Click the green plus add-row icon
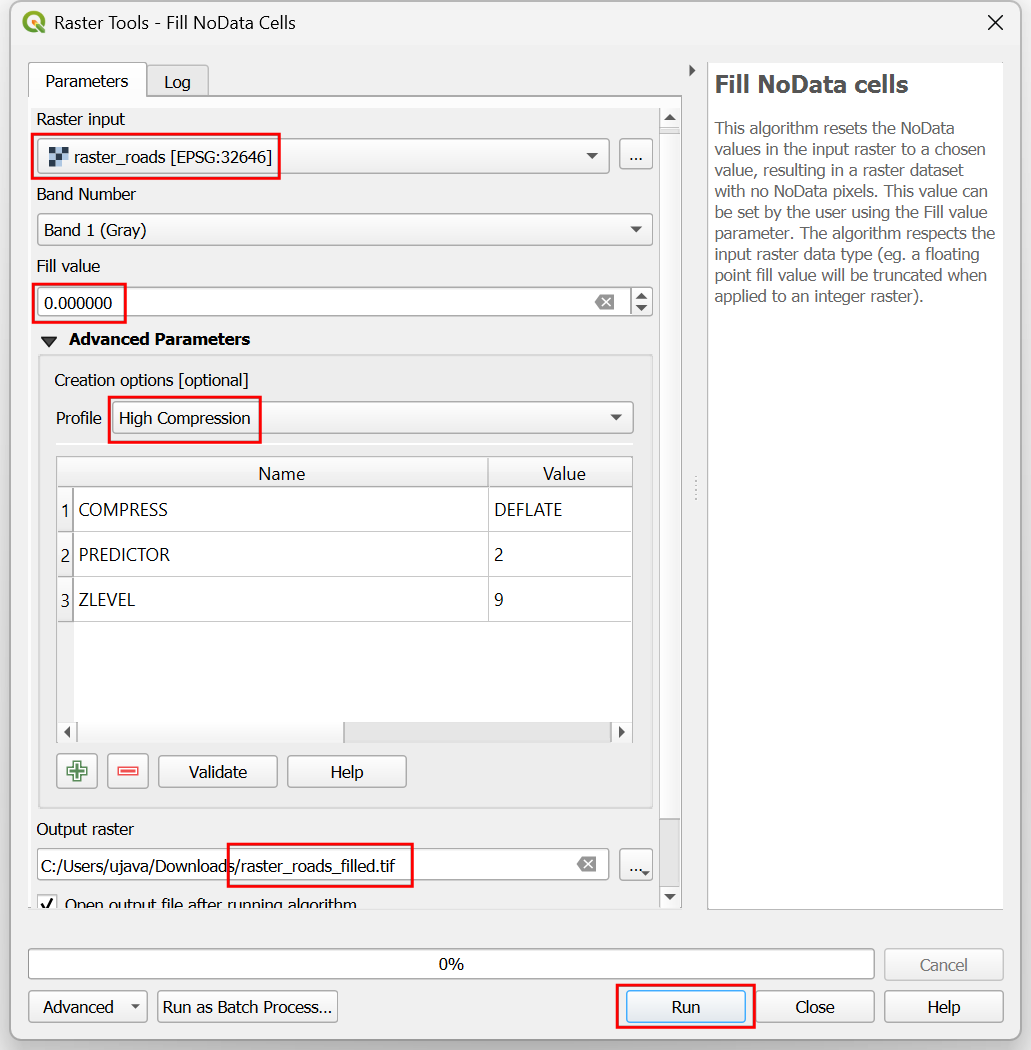Screen dimensions: 1031x1050 click(x=77, y=771)
